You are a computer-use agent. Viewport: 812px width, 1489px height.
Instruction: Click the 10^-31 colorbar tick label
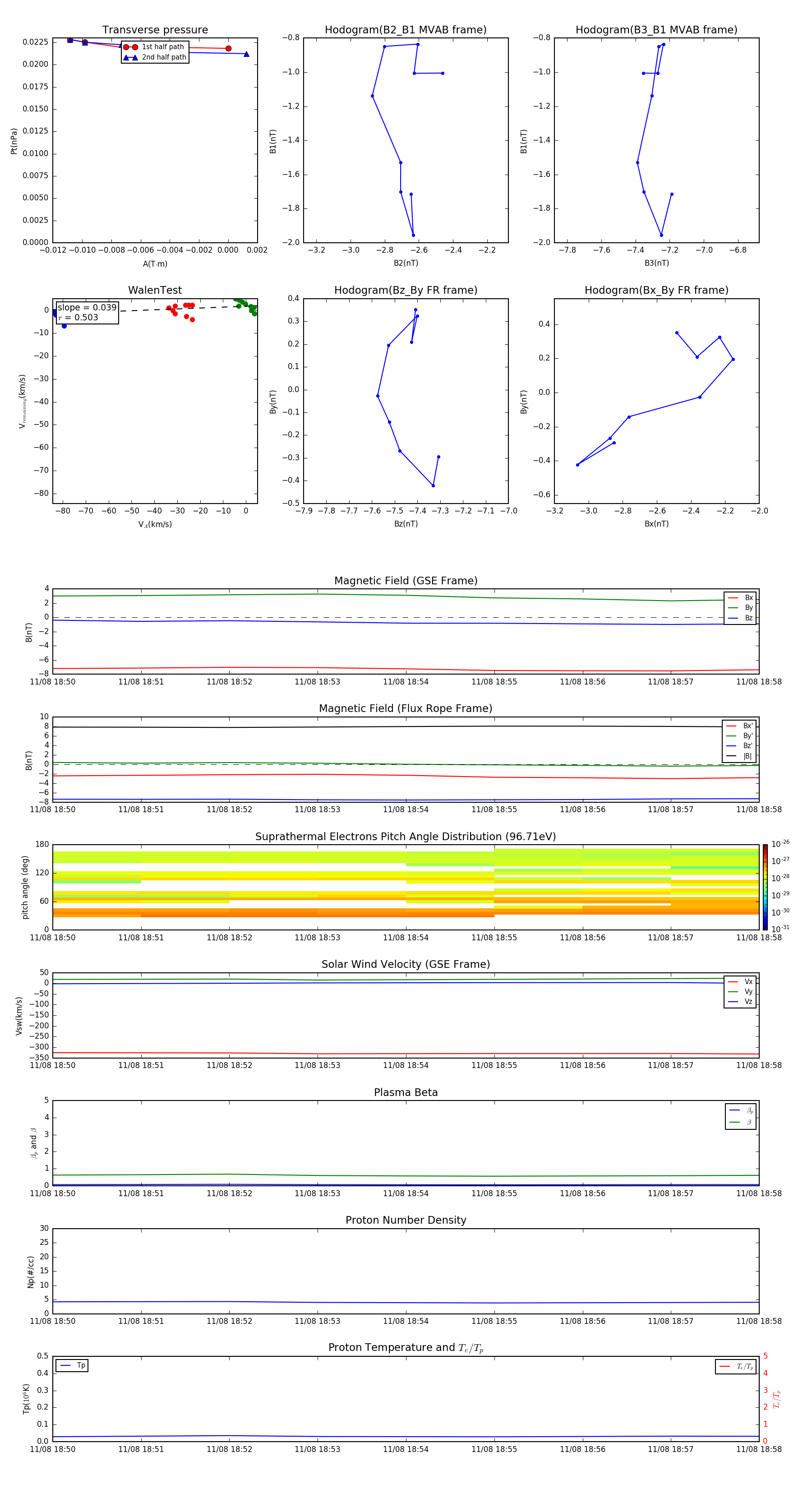tap(780, 929)
